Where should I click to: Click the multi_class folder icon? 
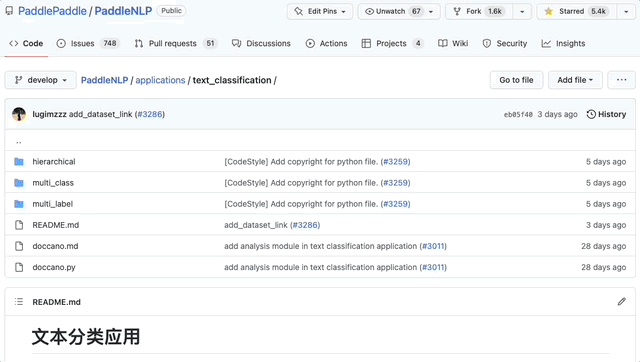click(19, 183)
